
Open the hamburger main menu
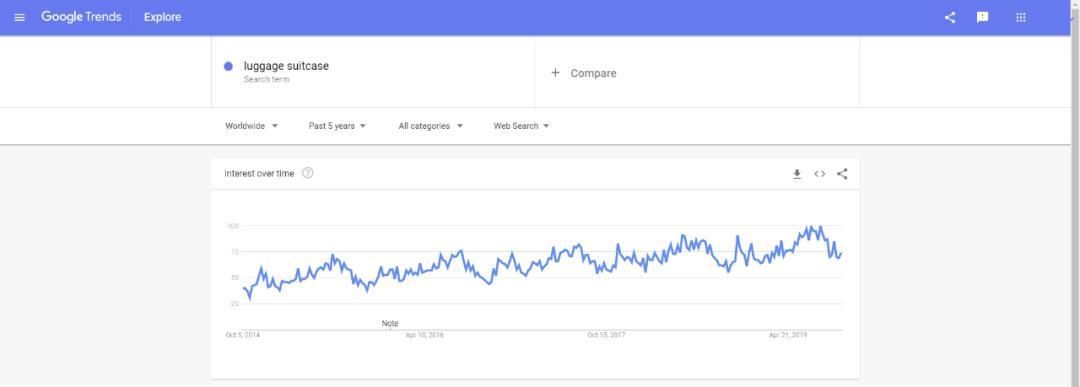(19, 17)
